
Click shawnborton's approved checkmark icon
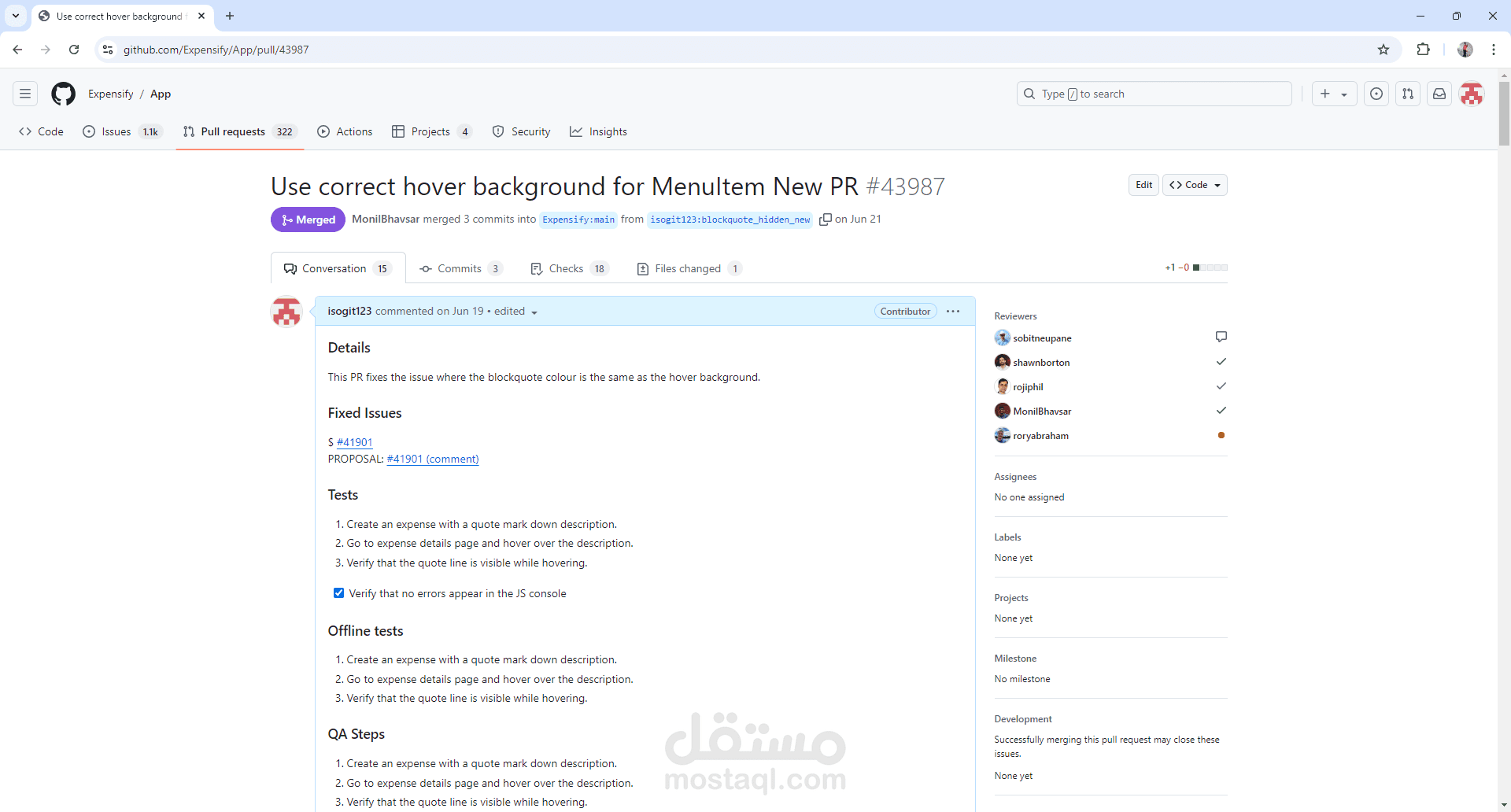pyautogui.click(x=1221, y=362)
